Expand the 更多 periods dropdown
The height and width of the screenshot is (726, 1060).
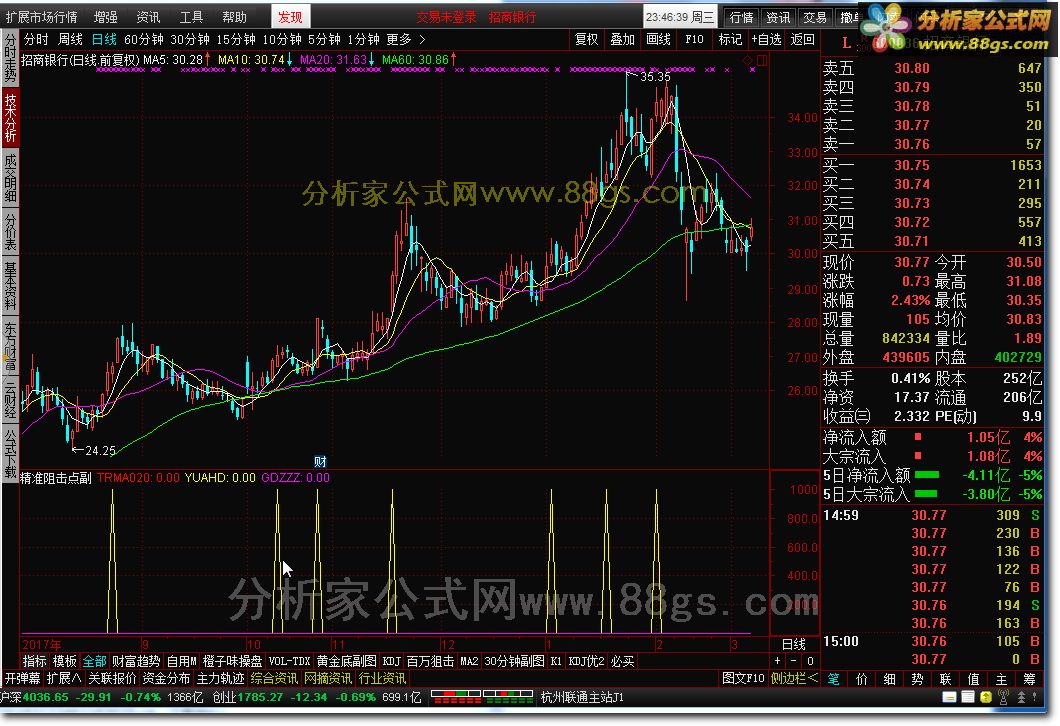[x=406, y=40]
